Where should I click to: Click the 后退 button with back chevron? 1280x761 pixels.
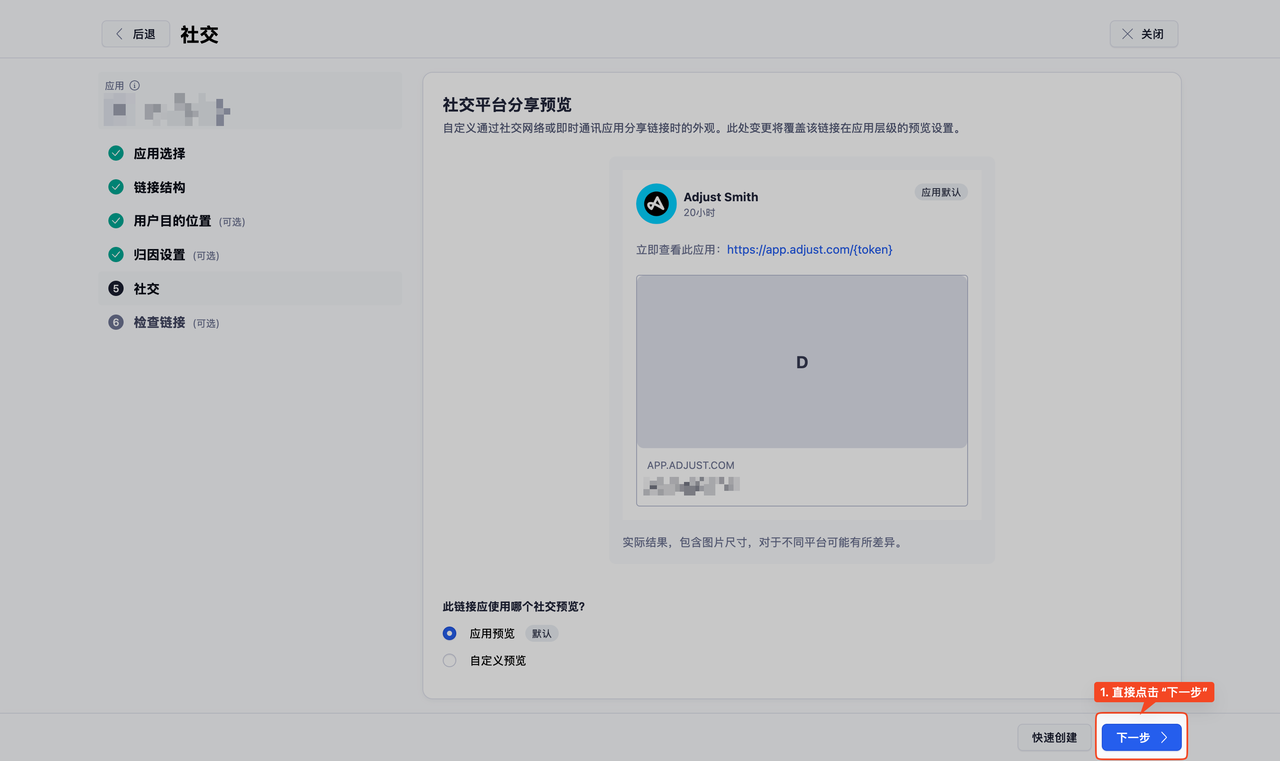coord(135,33)
